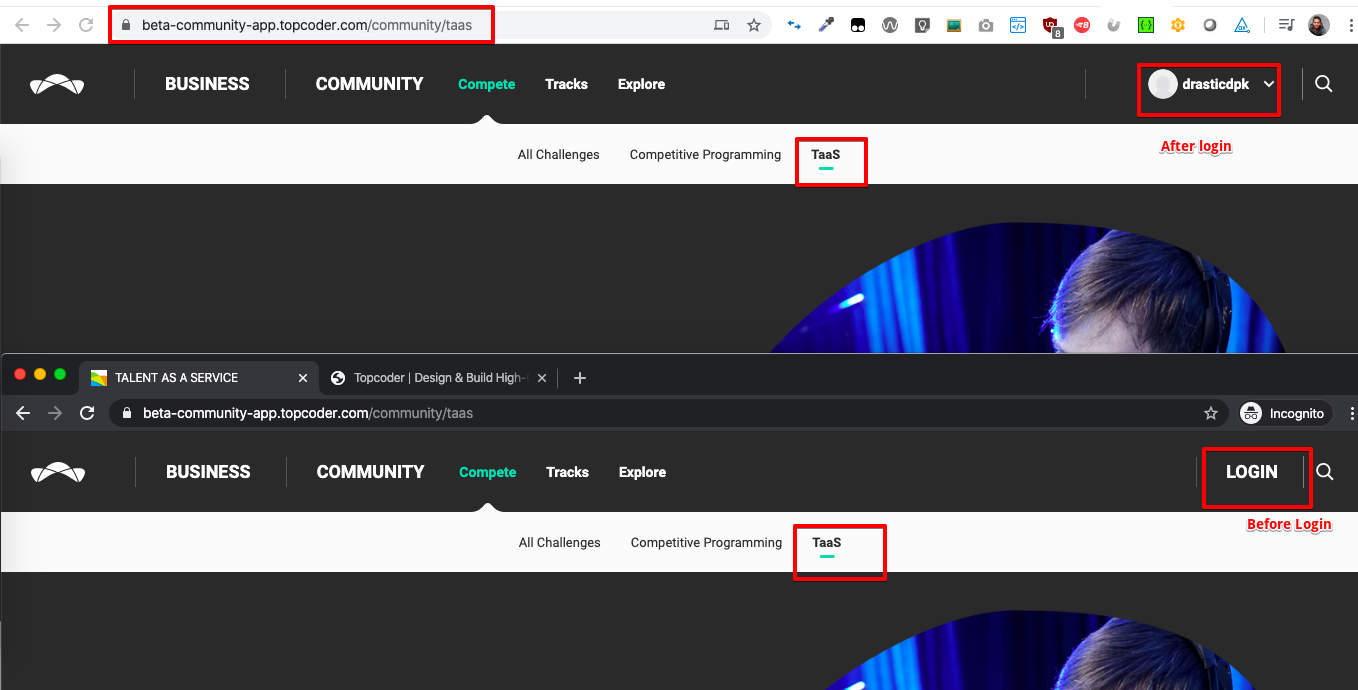The height and width of the screenshot is (690, 1358).
Task: Bookmark the page with the top window star icon
Action: 754,25
